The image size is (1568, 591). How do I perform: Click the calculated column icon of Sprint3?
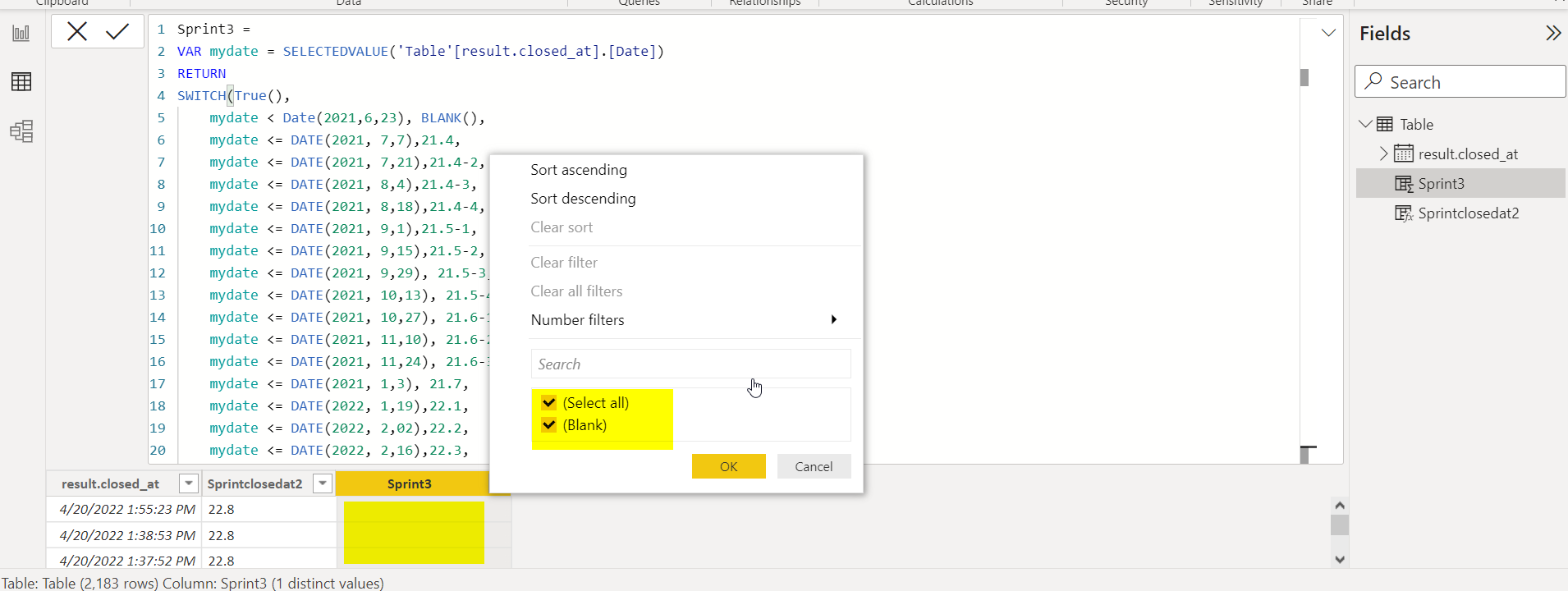(1404, 183)
